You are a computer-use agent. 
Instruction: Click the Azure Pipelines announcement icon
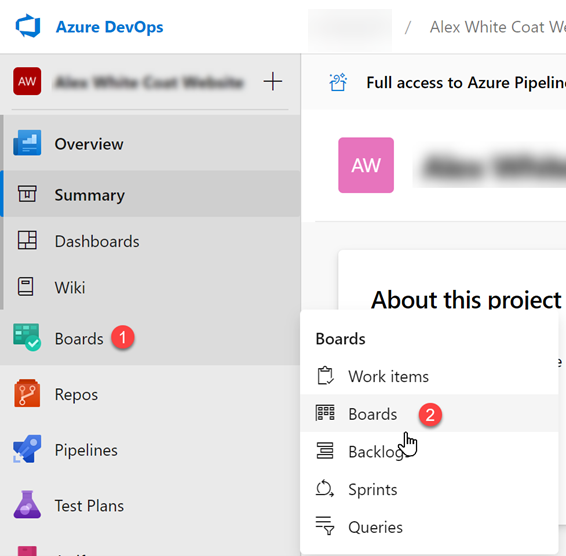(x=338, y=82)
